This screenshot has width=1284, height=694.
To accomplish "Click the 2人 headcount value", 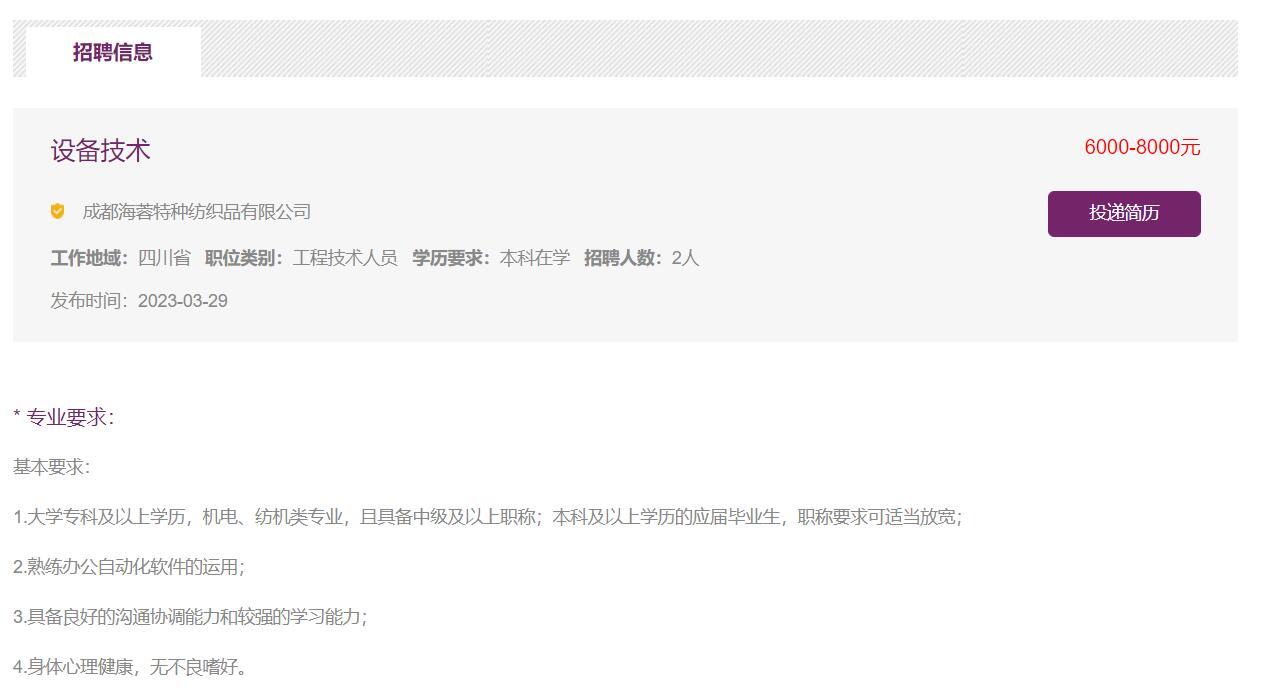I will click(x=685, y=258).
